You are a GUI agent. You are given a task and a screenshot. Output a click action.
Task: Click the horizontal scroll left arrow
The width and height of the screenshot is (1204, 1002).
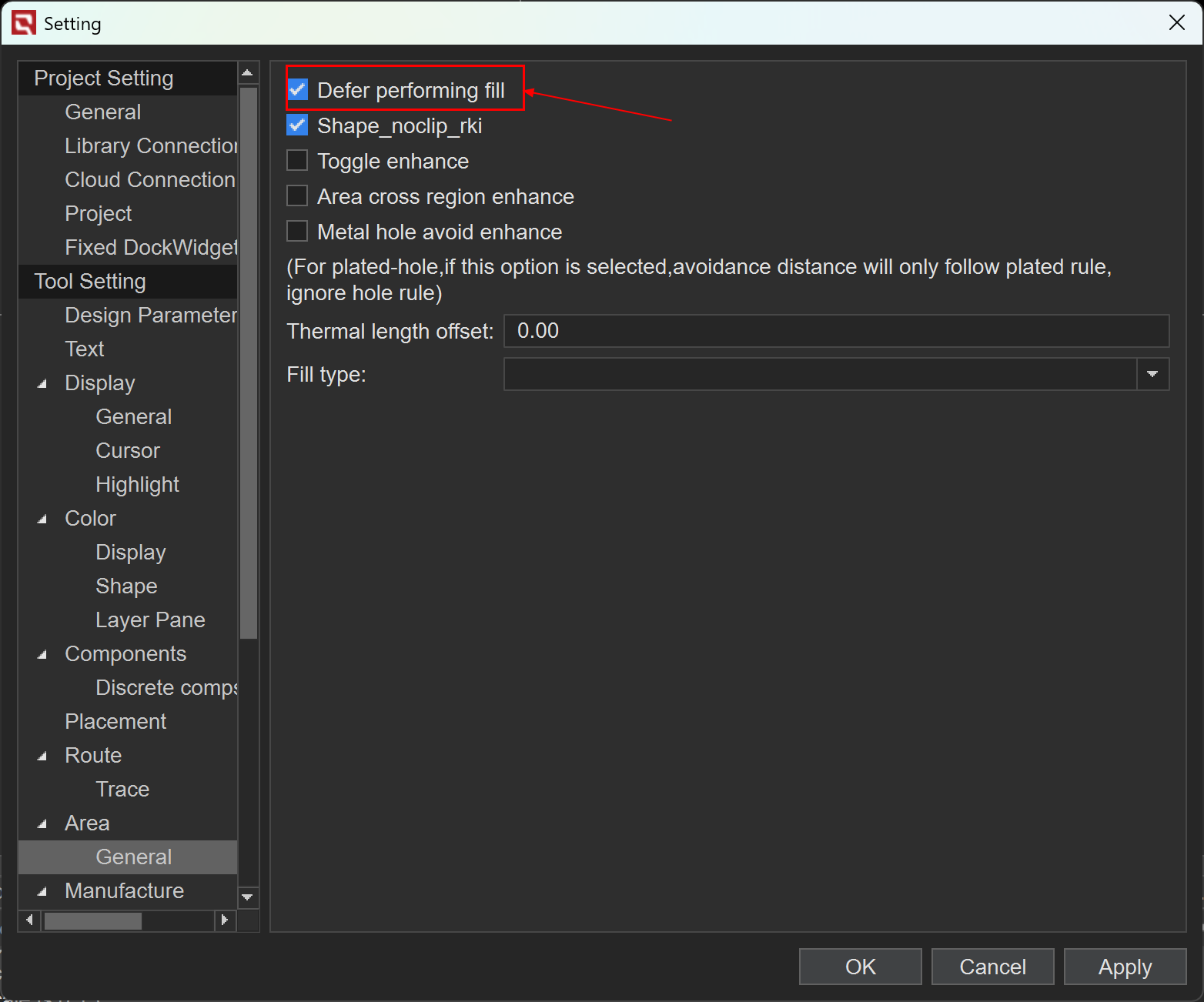click(x=29, y=920)
